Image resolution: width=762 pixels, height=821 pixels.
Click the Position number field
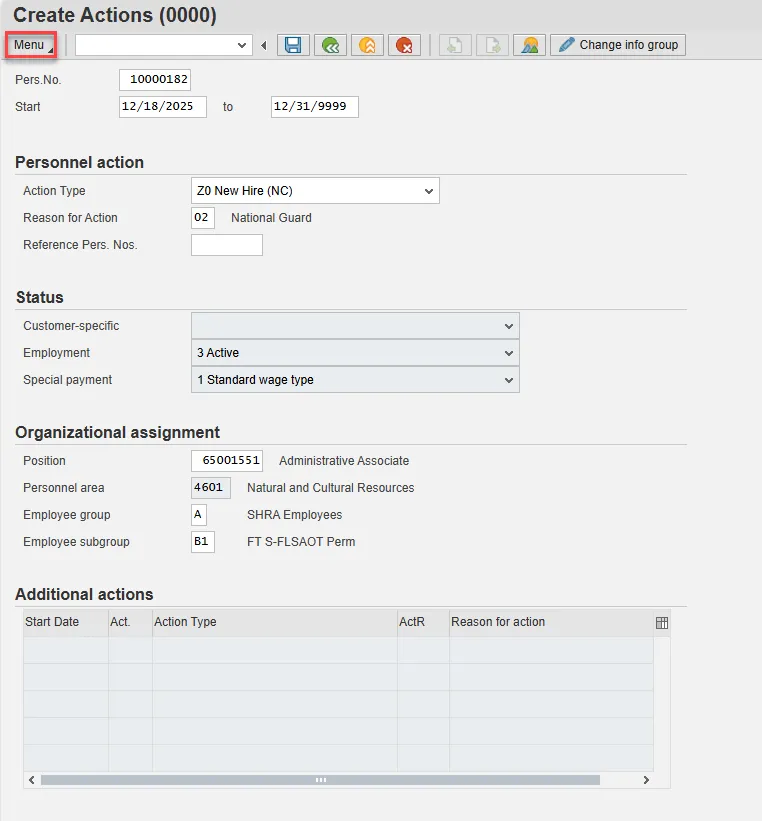coord(227,461)
